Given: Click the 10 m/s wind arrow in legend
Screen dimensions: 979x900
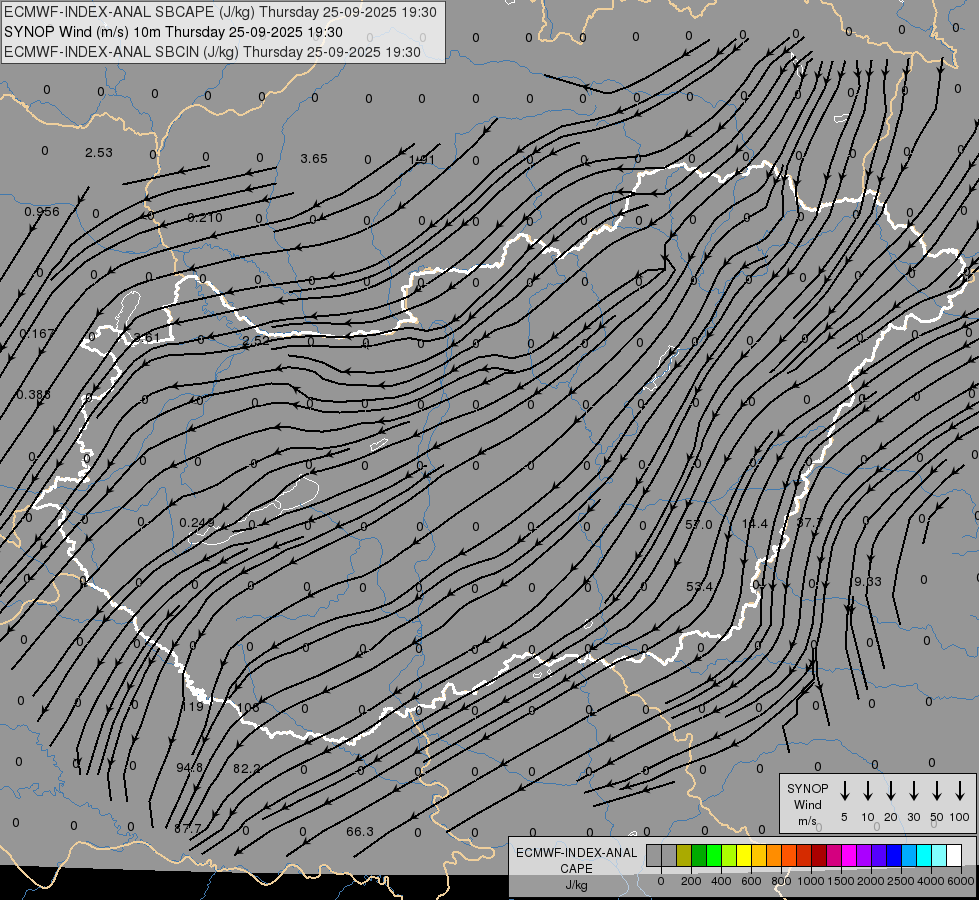Looking at the screenshot, I should click(x=867, y=790).
